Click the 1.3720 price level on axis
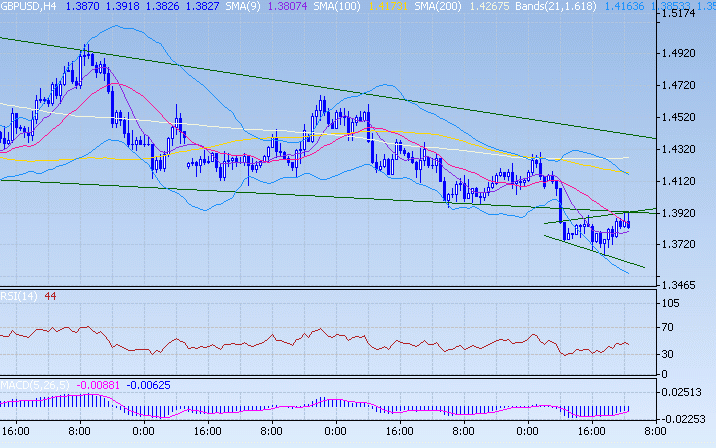Image resolution: width=716 pixels, height=448 pixels. [x=686, y=244]
